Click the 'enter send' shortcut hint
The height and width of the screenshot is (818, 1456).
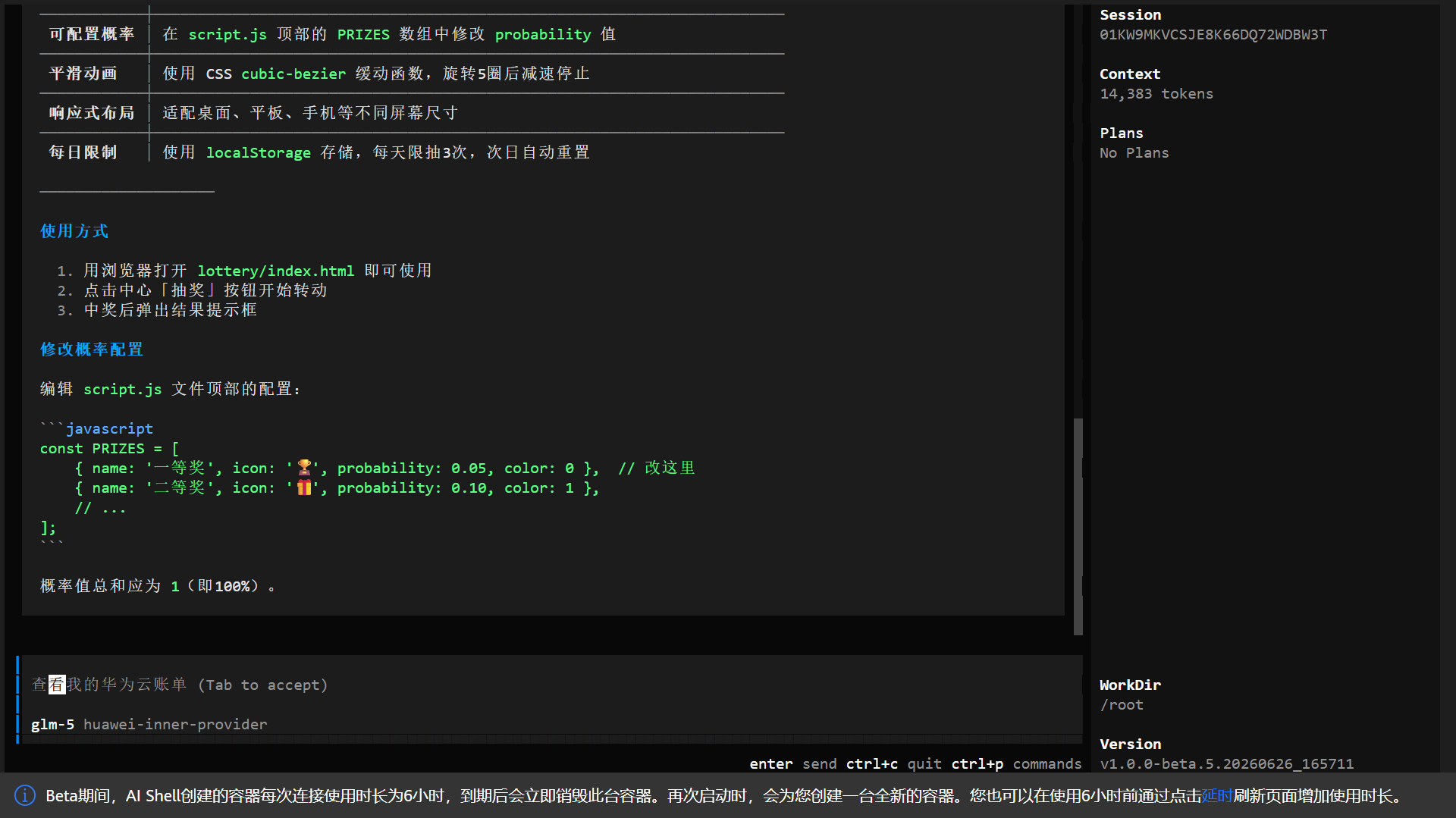click(x=793, y=763)
